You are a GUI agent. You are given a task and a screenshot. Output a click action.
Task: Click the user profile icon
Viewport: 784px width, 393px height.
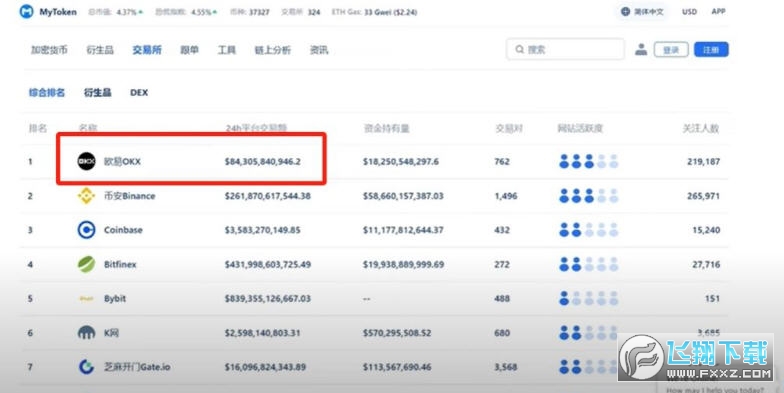(x=641, y=50)
